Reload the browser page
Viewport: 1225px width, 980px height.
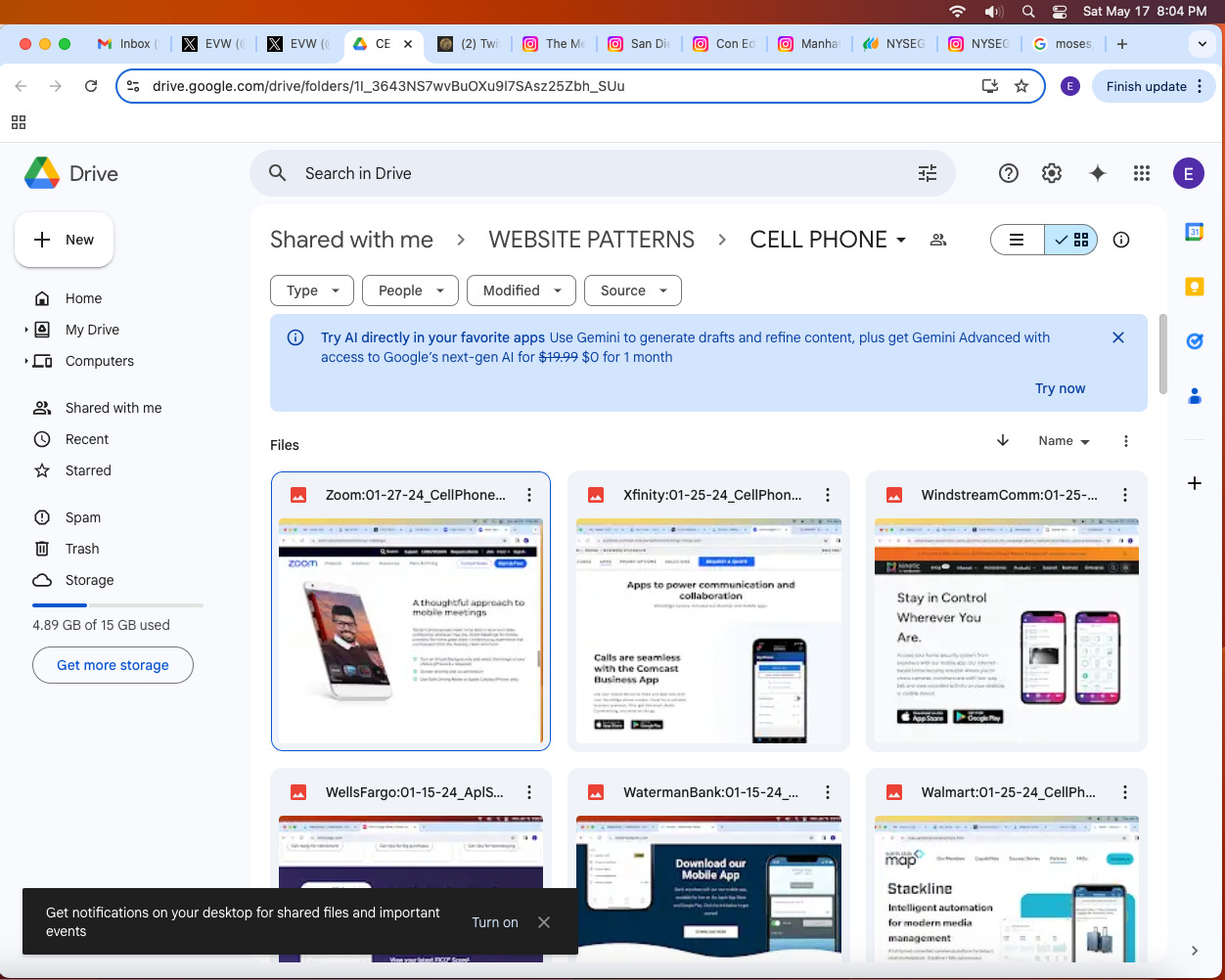pos(91,86)
